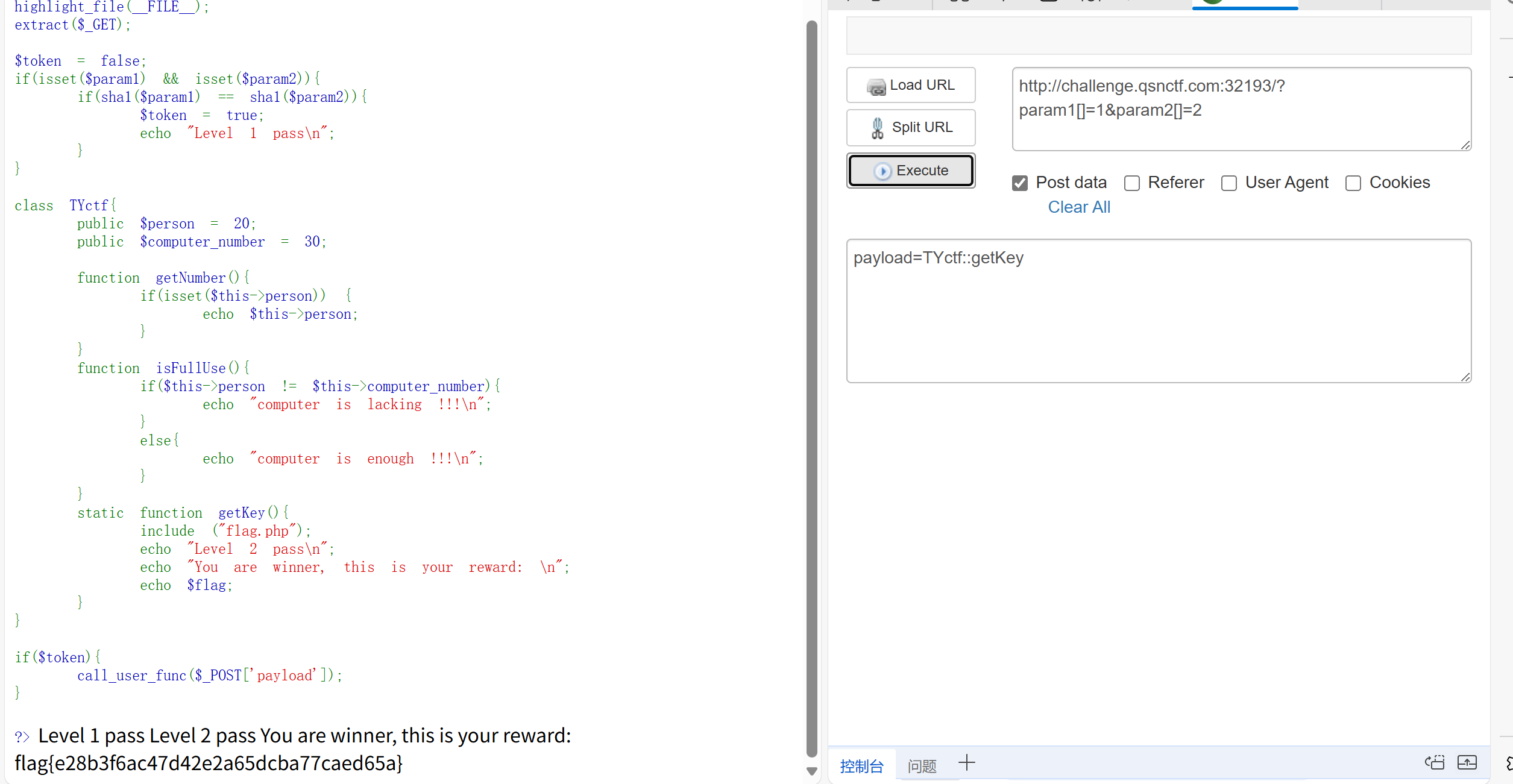Viewport: 1513px width, 784px height.
Task: Uncheck the Post data checkbox
Action: [x=1020, y=183]
